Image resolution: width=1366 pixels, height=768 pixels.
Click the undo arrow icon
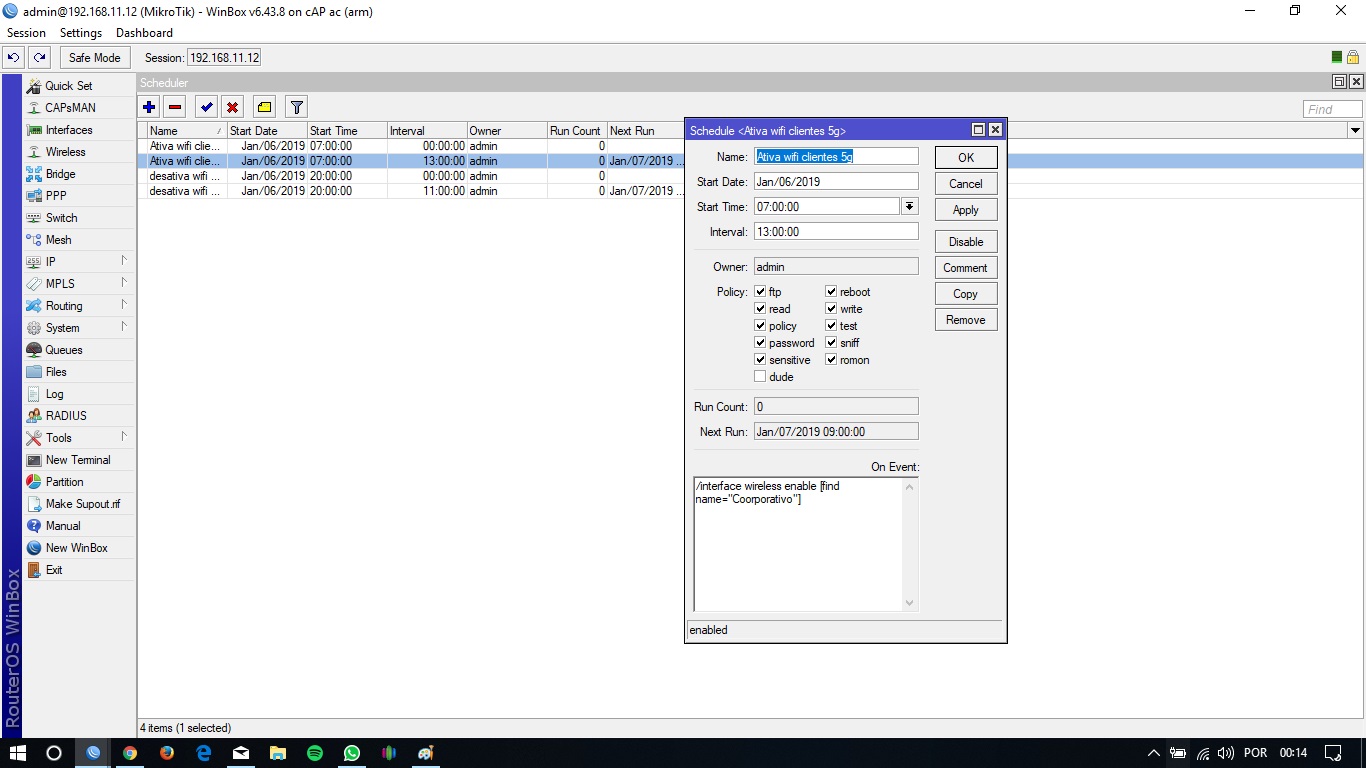coord(14,58)
